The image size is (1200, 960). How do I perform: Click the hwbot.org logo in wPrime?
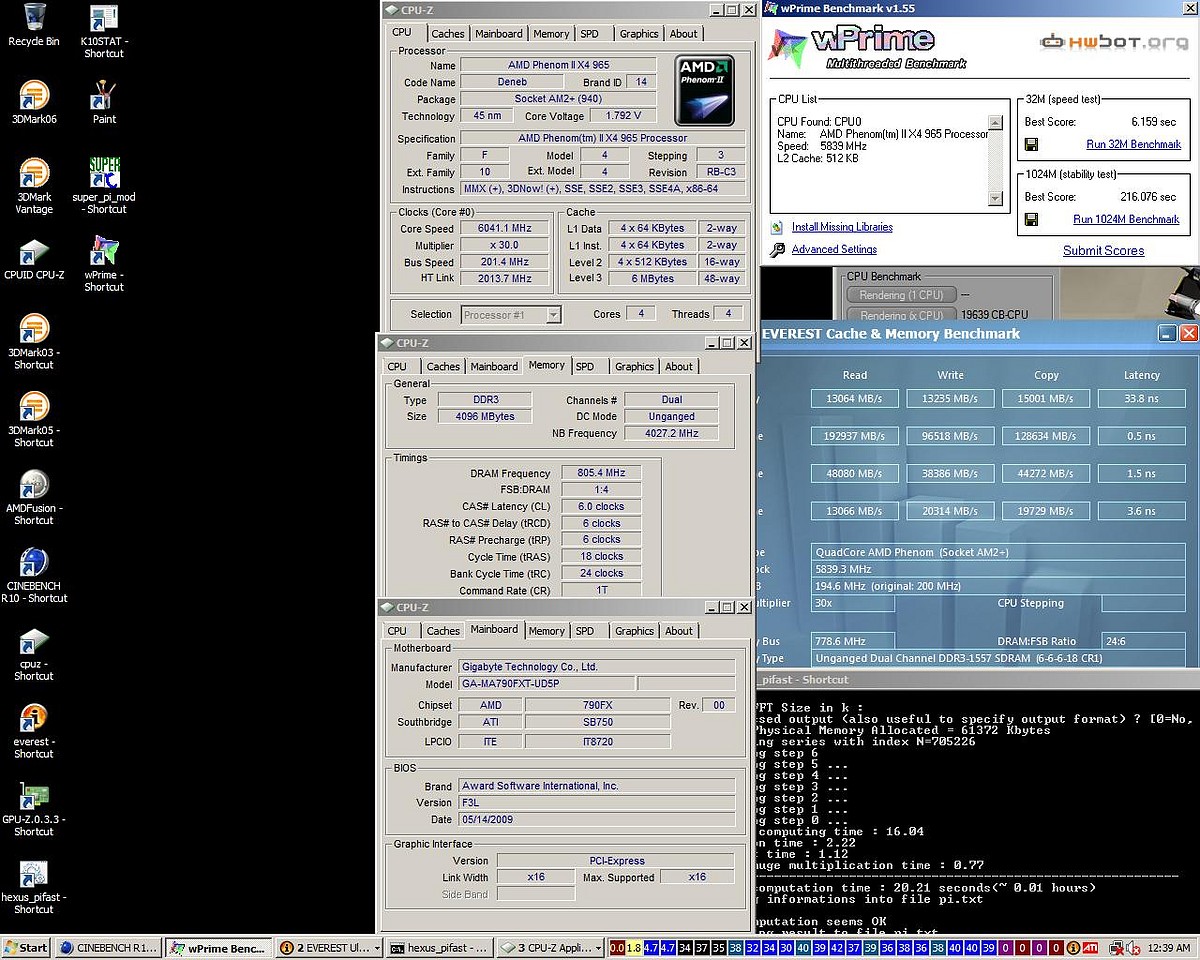1112,43
